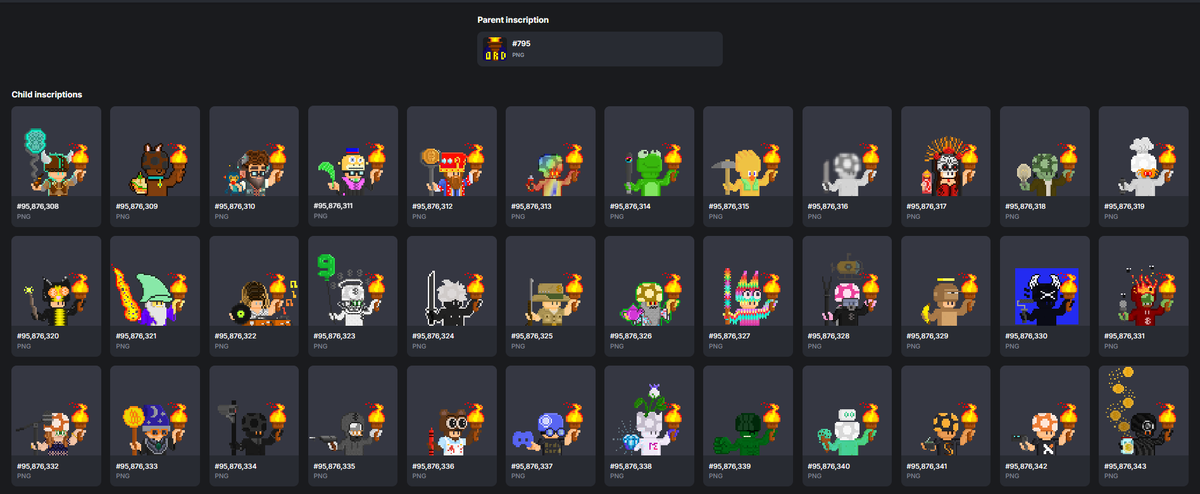The width and height of the screenshot is (1200, 494).
Task: Open red-bearded character thumbnail #95,876,312
Action: pos(452,152)
